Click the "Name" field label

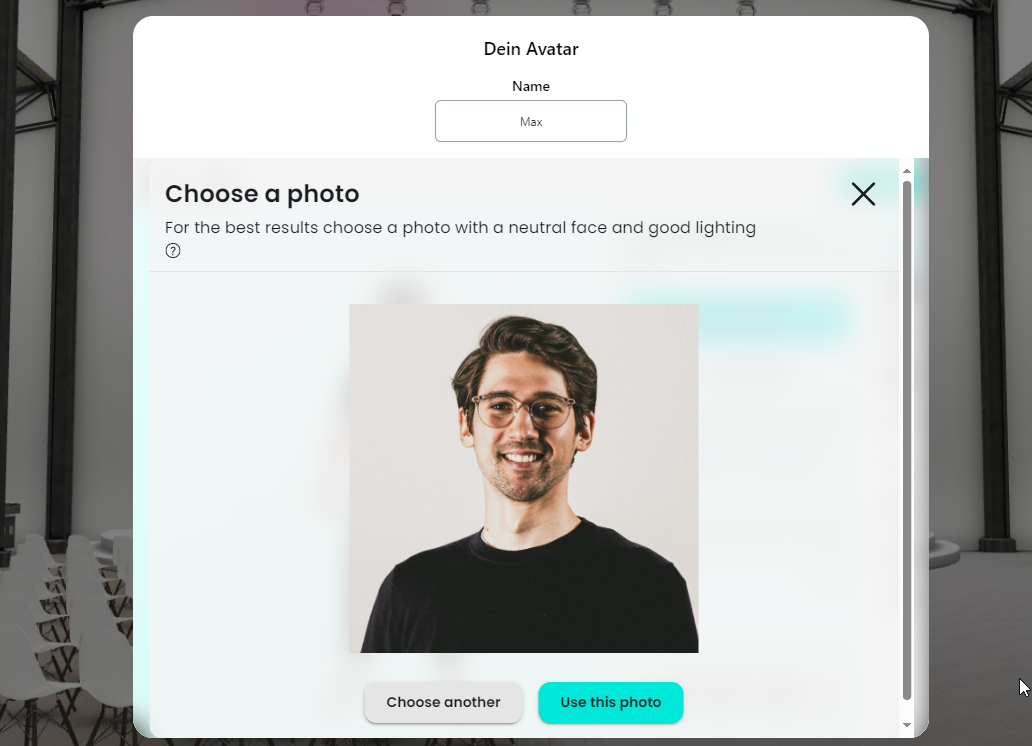tap(531, 86)
